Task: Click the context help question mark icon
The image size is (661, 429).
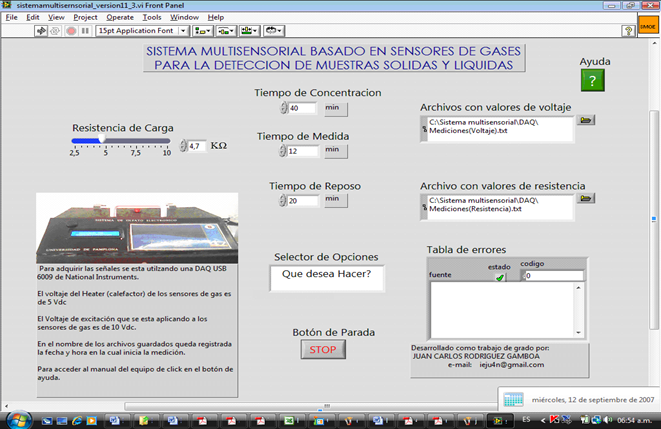Action: (628, 31)
